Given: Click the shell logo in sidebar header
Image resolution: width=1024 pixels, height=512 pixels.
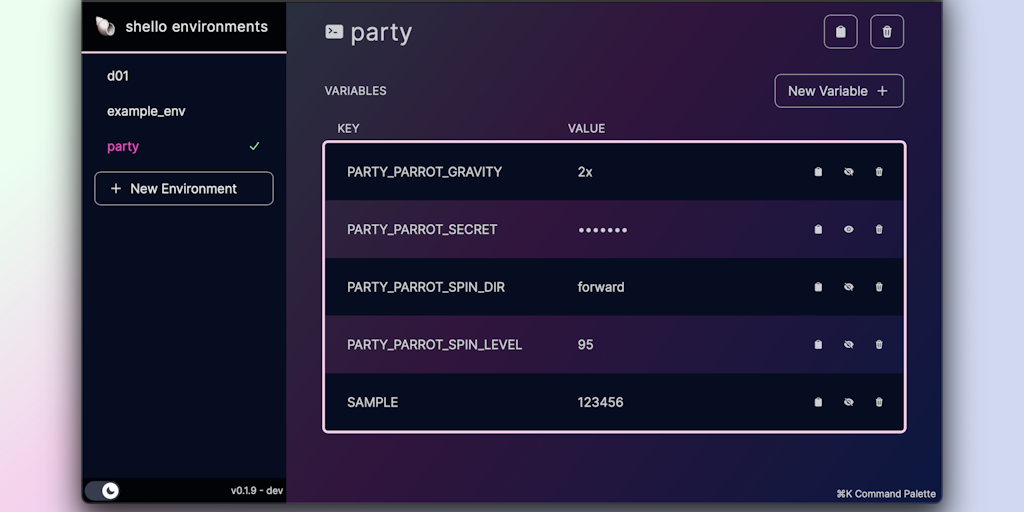Looking at the screenshot, I should (x=105, y=27).
